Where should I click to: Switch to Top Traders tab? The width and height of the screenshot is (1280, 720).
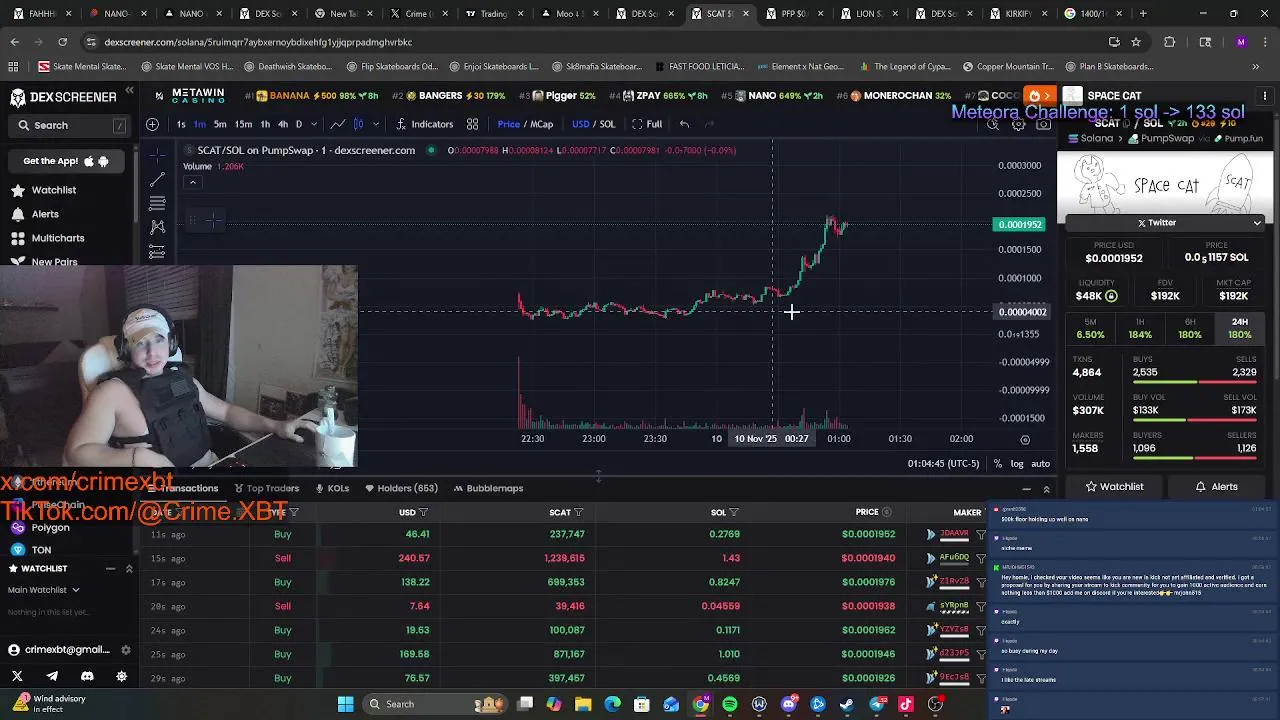266,488
